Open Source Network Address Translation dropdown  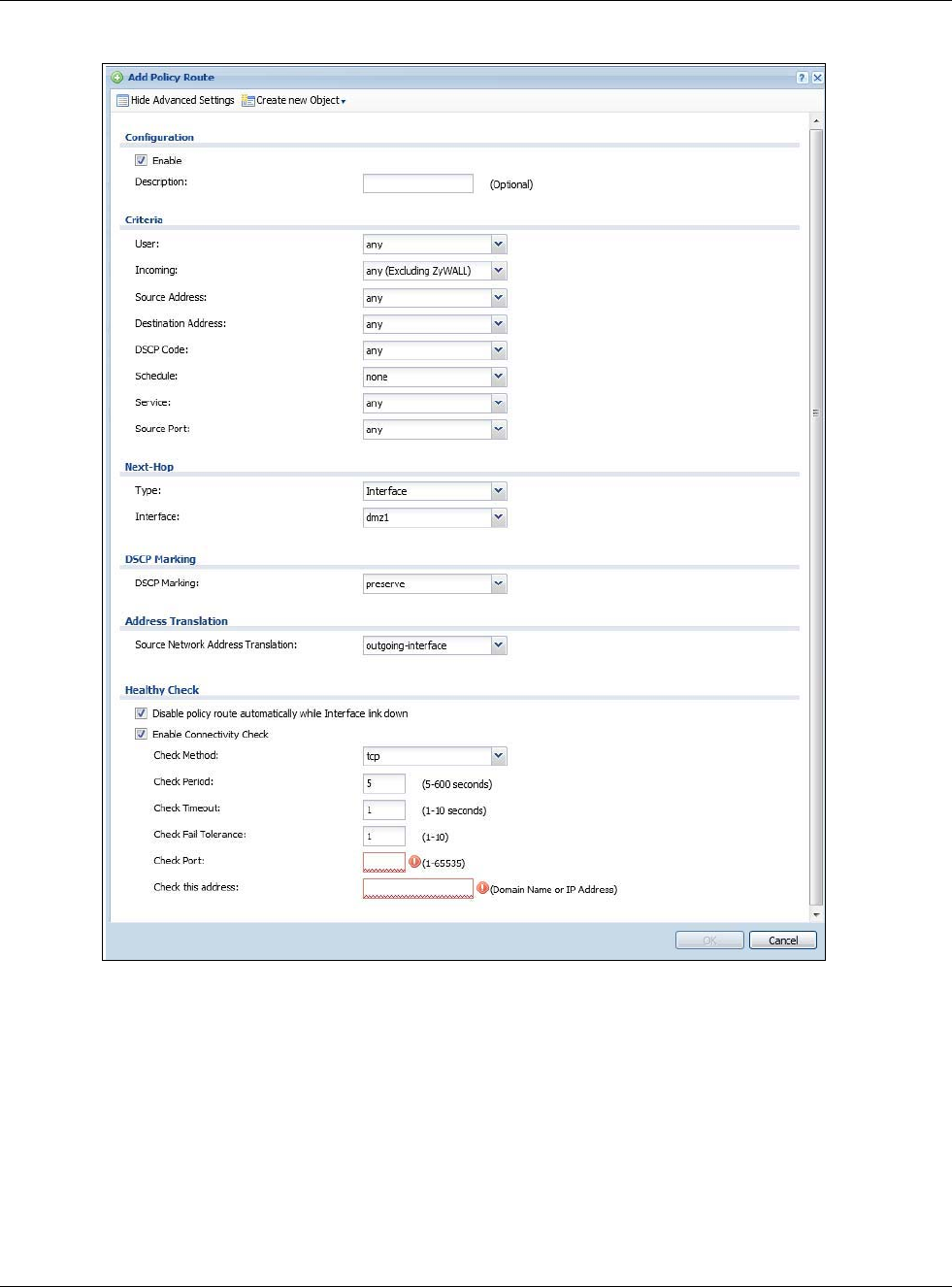(x=499, y=645)
